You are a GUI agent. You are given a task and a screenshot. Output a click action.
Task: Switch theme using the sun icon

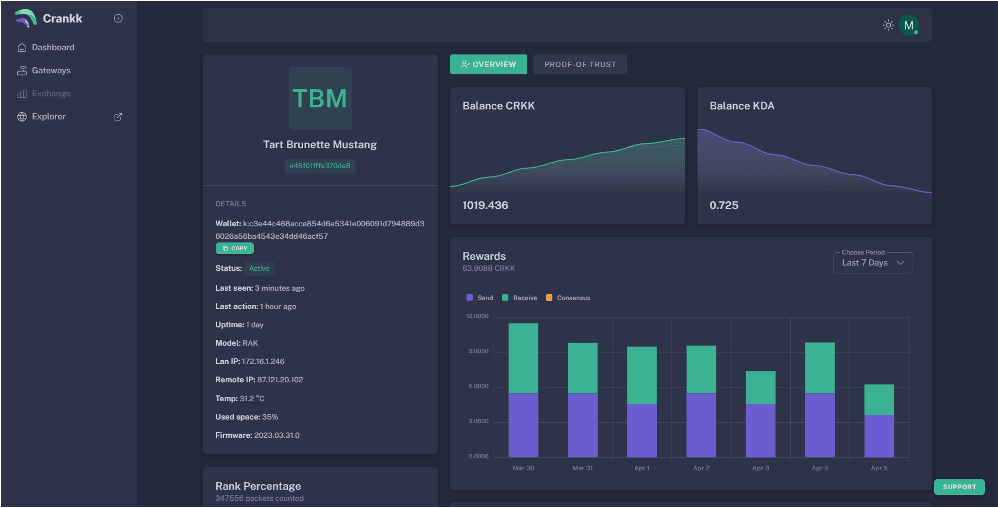[x=887, y=25]
